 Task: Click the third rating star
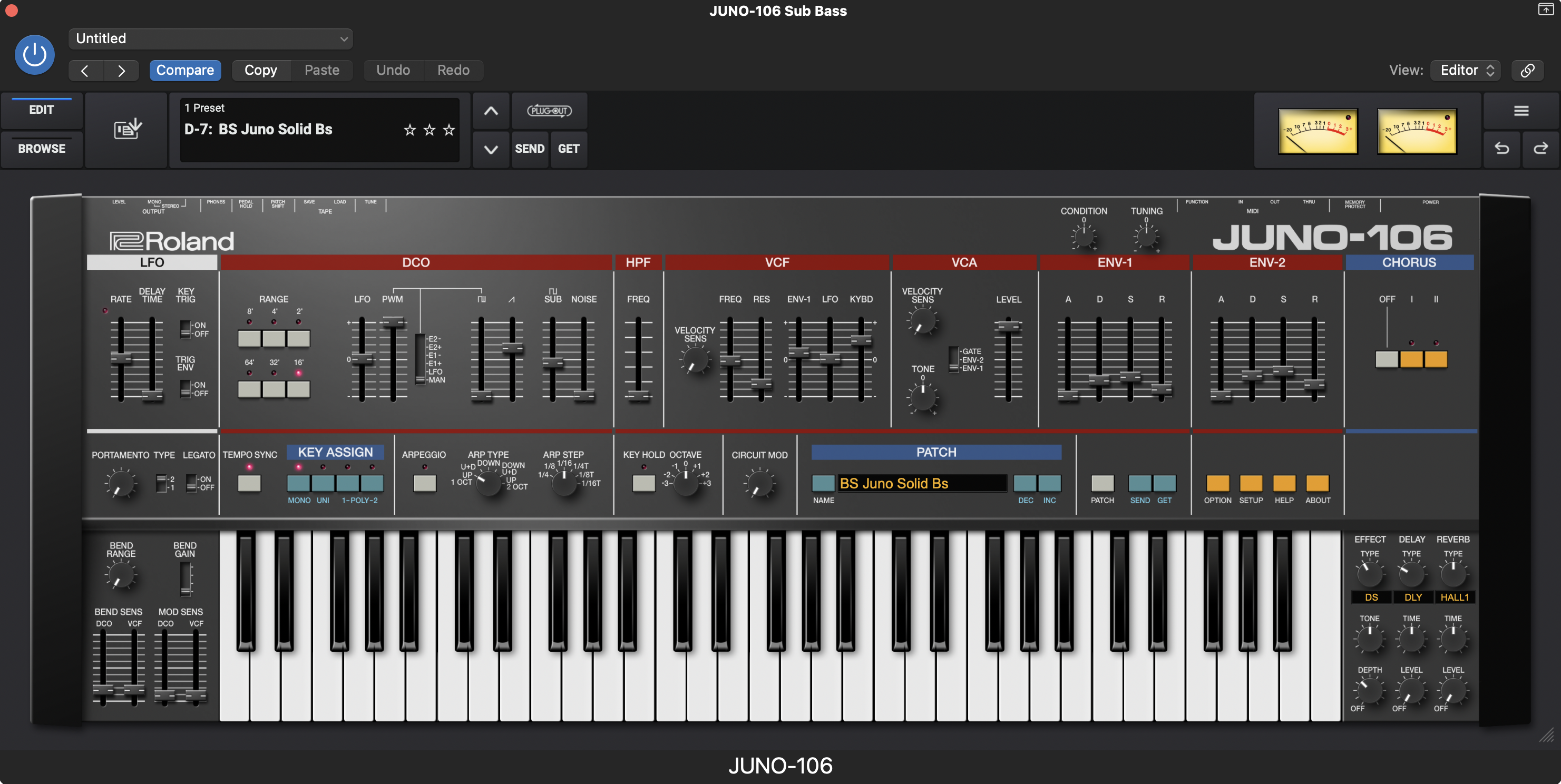[x=449, y=130]
